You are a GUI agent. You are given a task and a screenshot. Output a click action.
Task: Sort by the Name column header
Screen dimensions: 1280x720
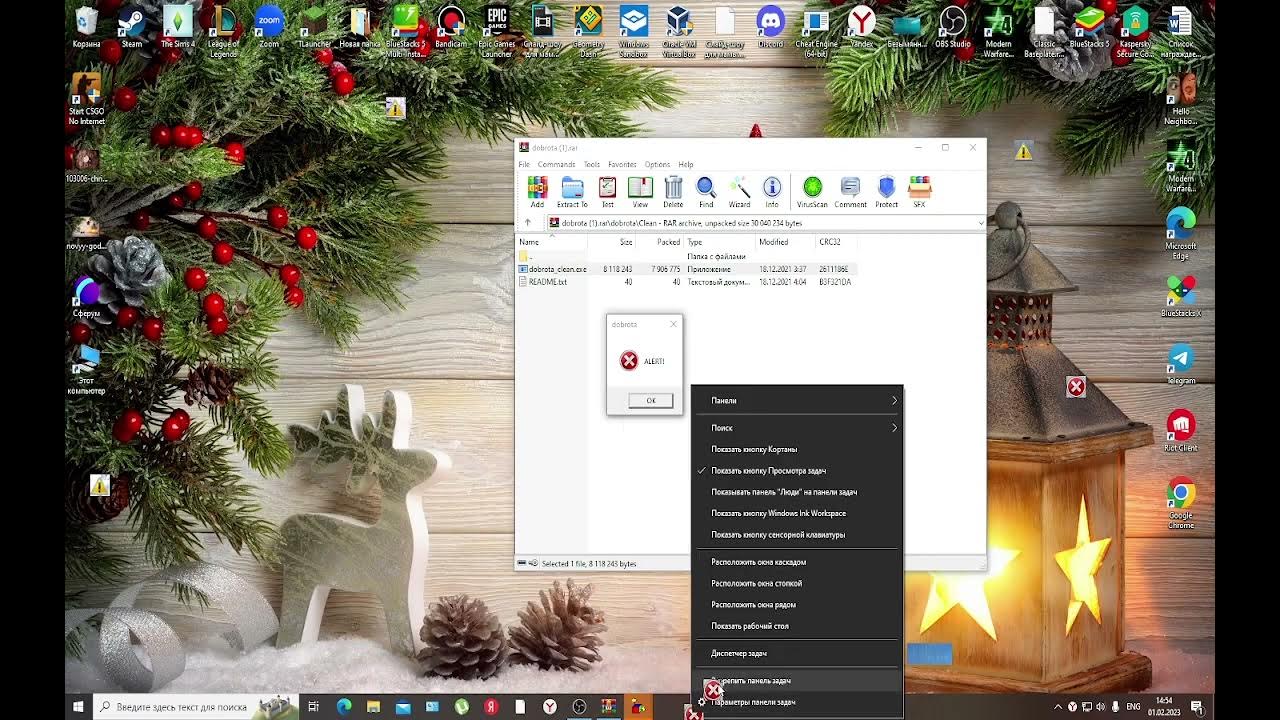pyautogui.click(x=550, y=242)
